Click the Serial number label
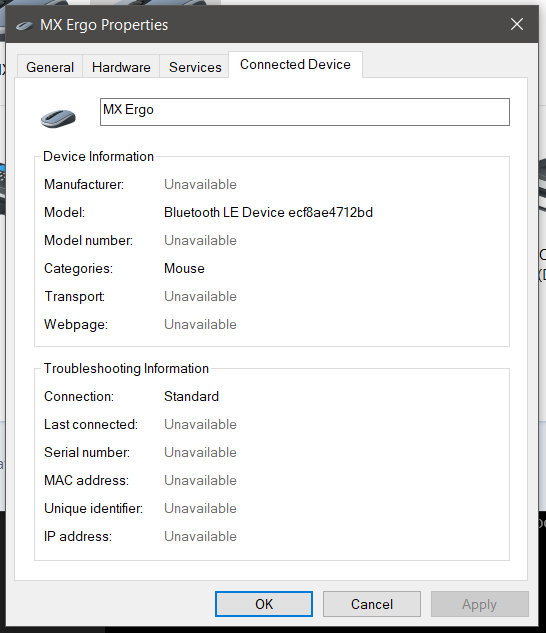 click(87, 453)
